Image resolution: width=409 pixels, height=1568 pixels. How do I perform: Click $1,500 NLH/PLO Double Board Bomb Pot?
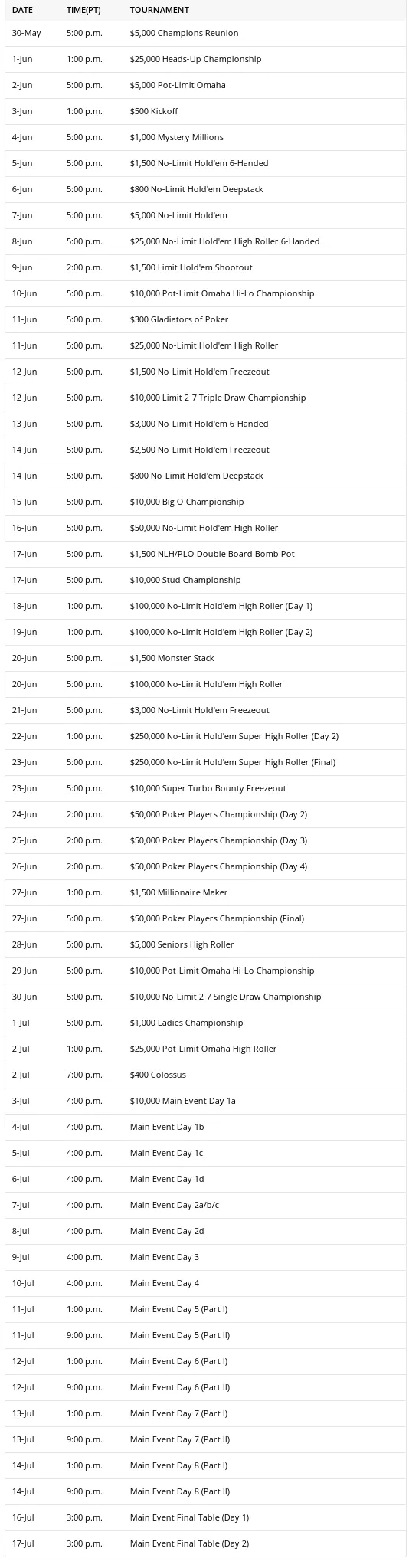(x=212, y=554)
